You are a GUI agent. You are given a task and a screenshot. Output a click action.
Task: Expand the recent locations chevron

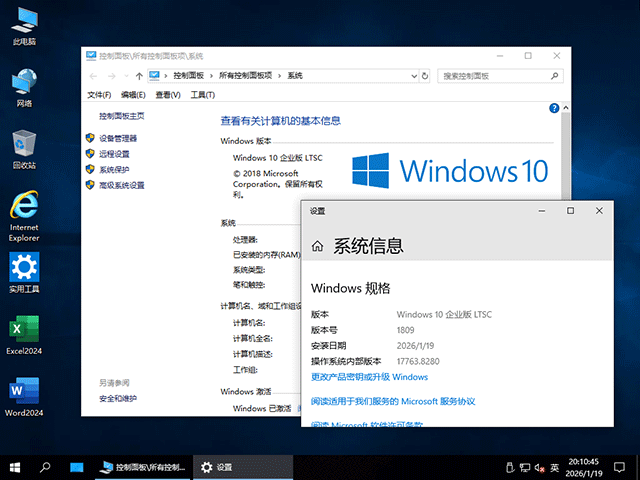point(126,76)
